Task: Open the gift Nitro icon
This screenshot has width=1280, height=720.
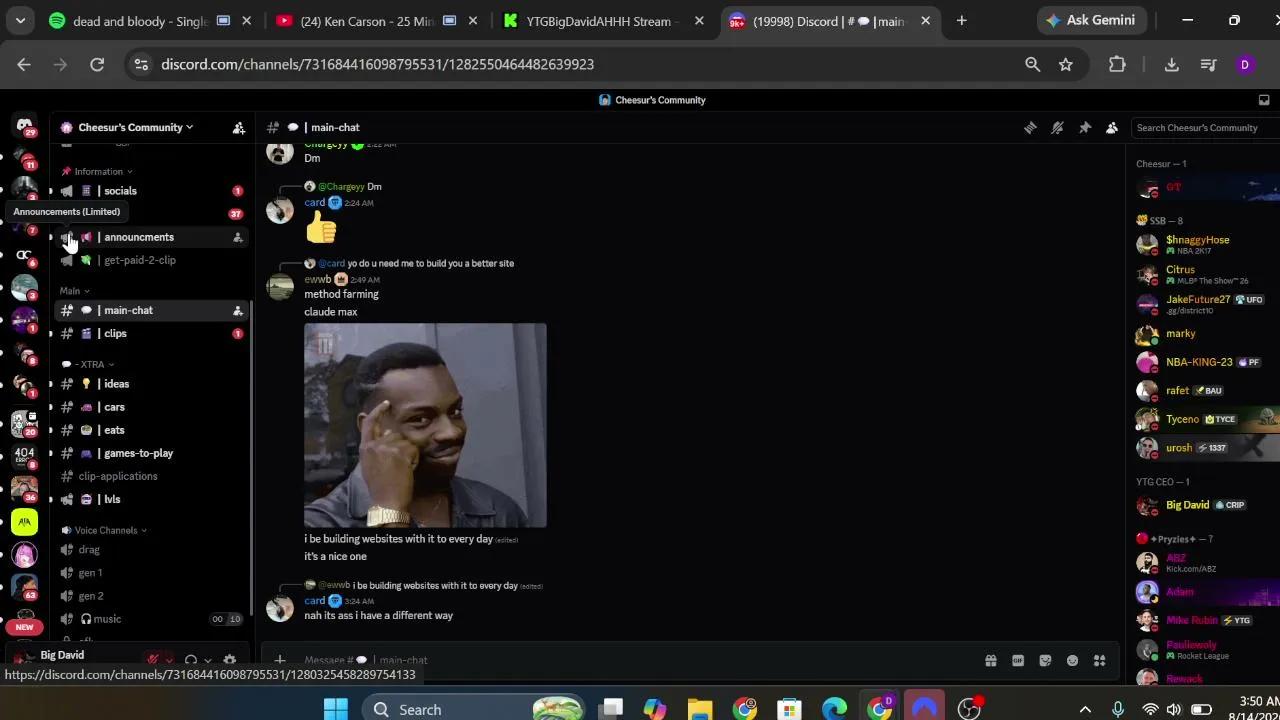Action: click(991, 660)
